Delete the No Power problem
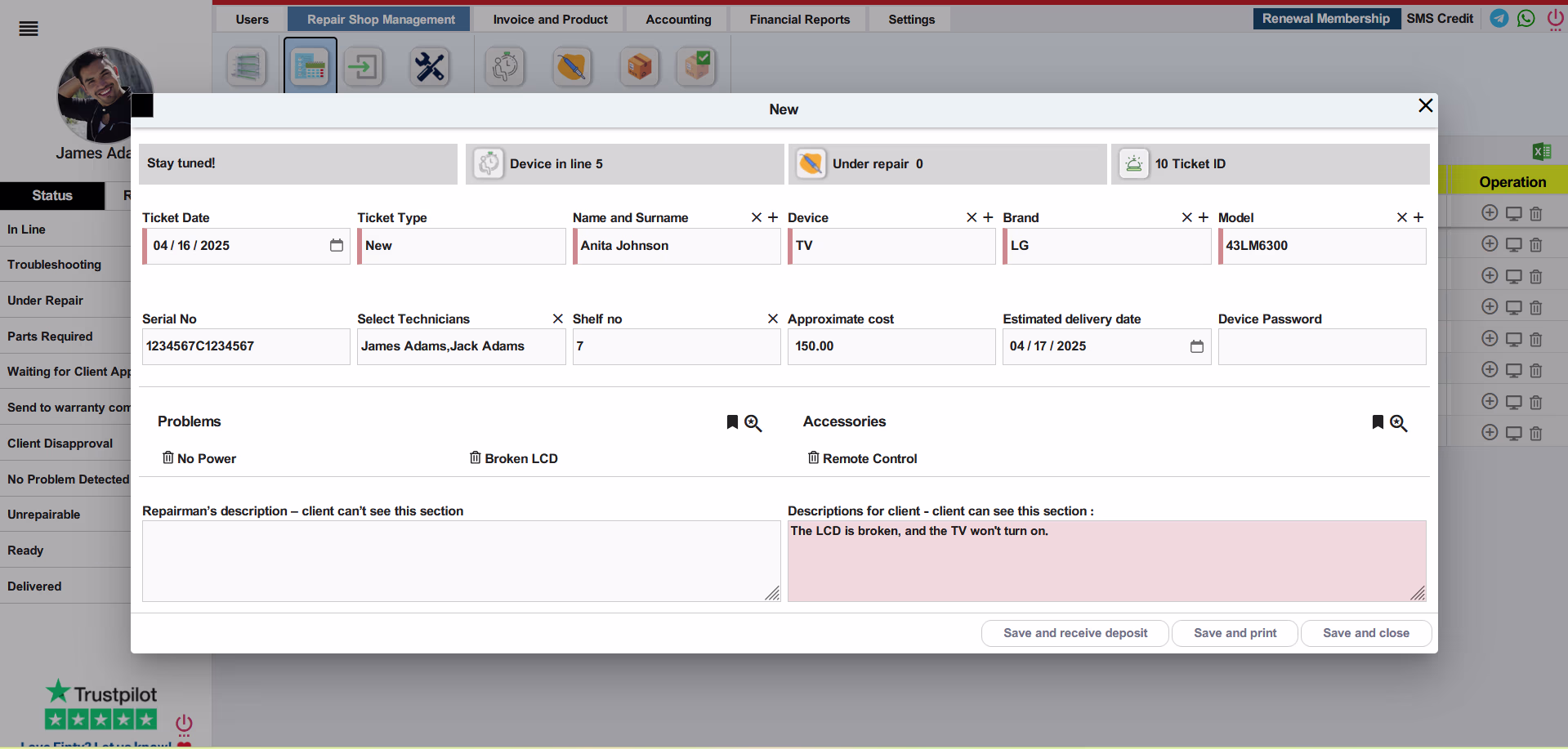This screenshot has width=1568, height=749. click(x=168, y=457)
